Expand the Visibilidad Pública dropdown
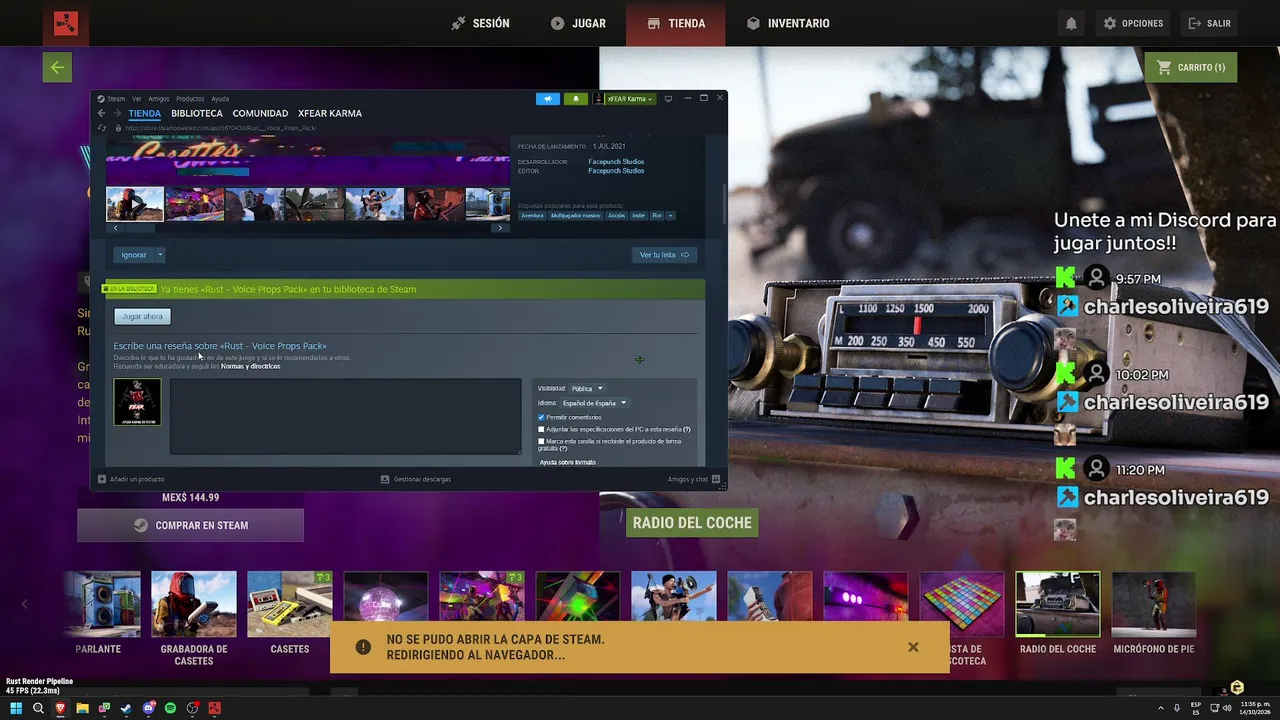 pos(586,388)
